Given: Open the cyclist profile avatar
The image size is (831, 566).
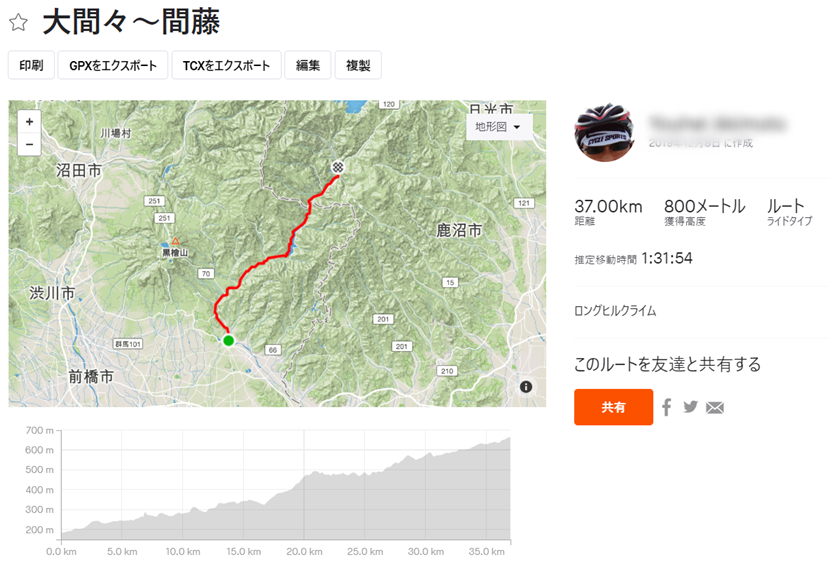Looking at the screenshot, I should point(604,132).
